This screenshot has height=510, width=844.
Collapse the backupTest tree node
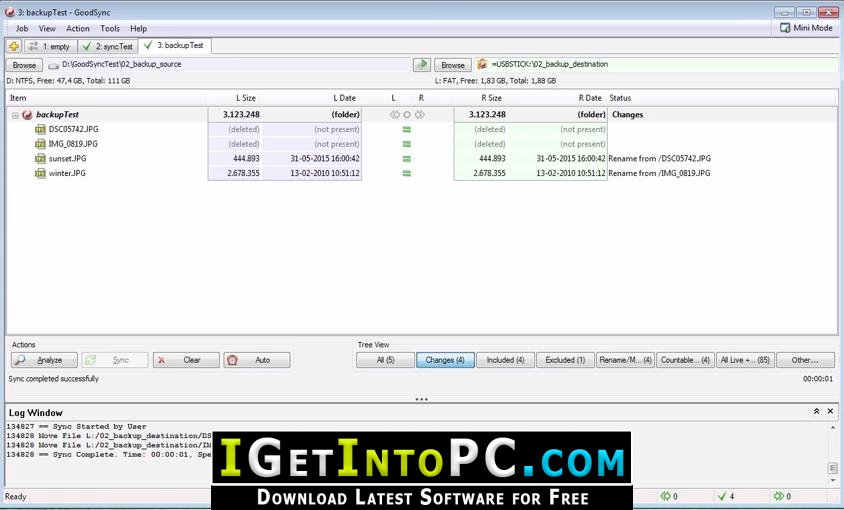[x=15, y=115]
